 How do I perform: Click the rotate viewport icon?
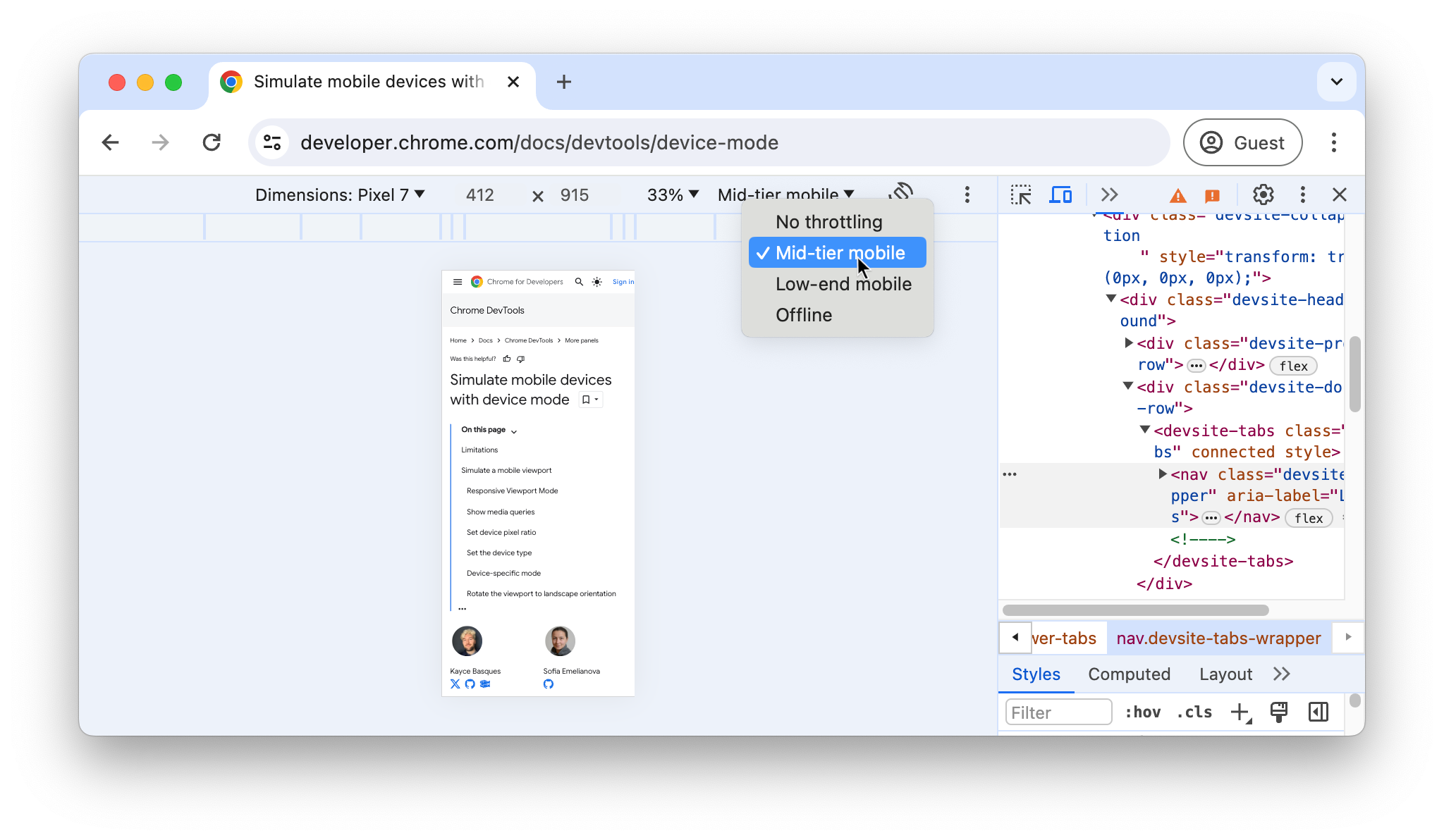pos(900,194)
